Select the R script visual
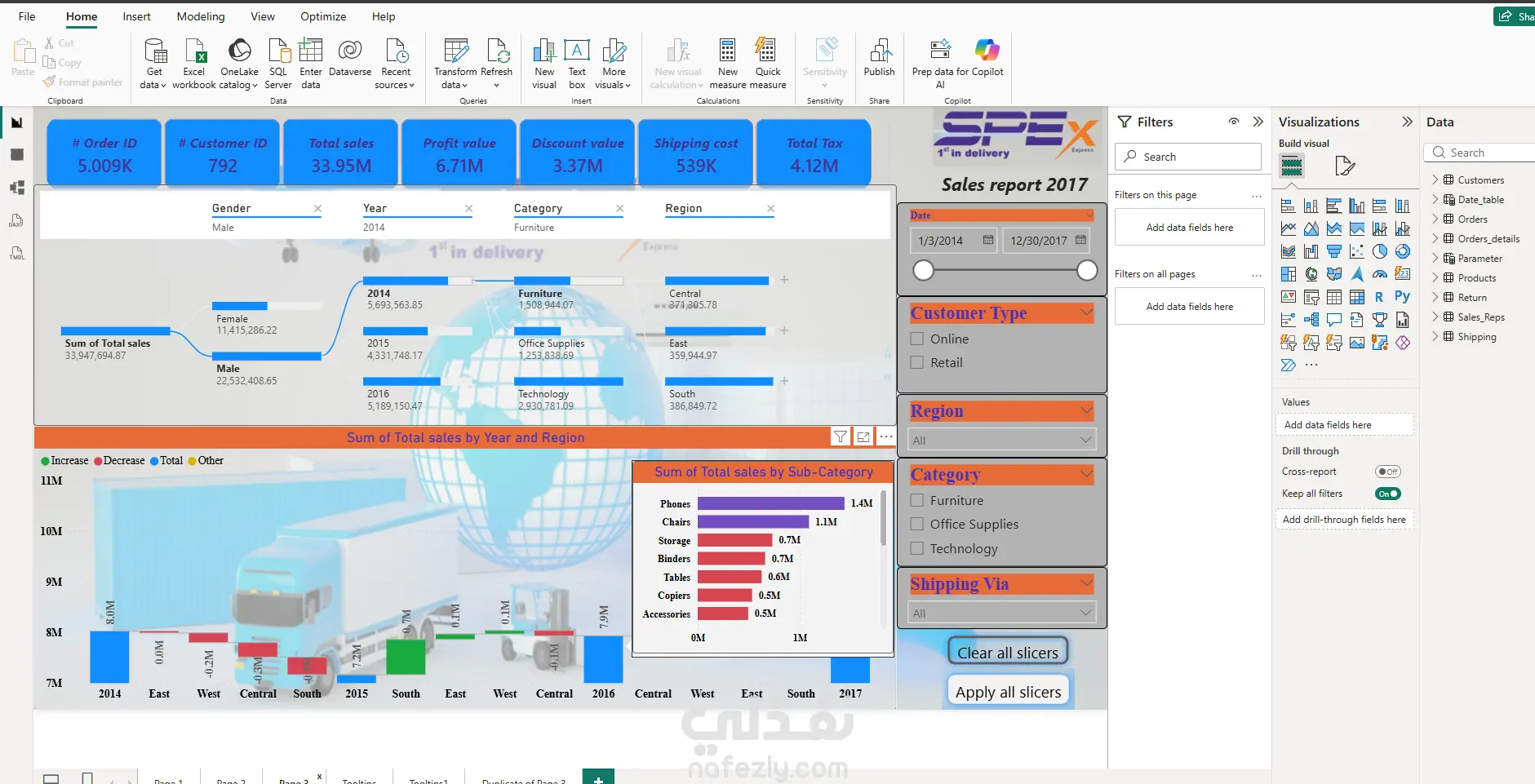The height and width of the screenshot is (784, 1535). 1379,297
